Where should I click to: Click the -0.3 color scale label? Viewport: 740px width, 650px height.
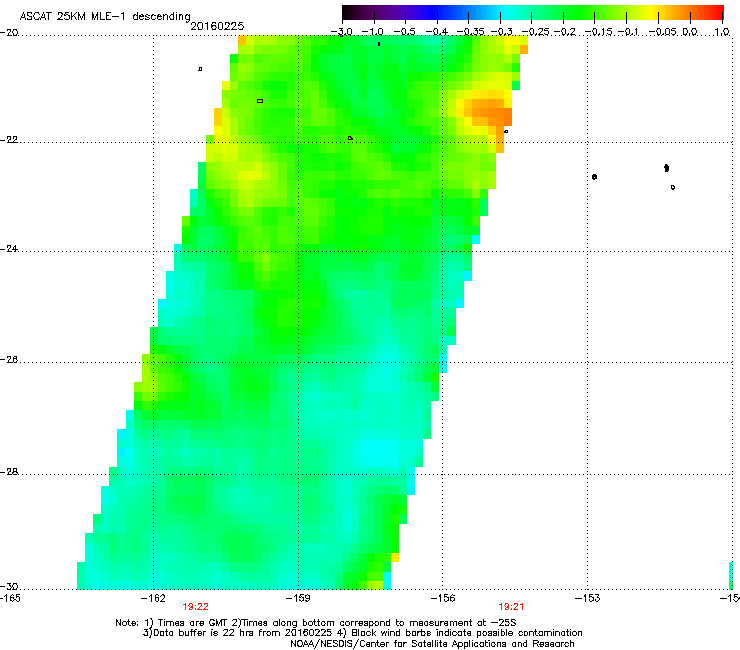click(x=502, y=32)
